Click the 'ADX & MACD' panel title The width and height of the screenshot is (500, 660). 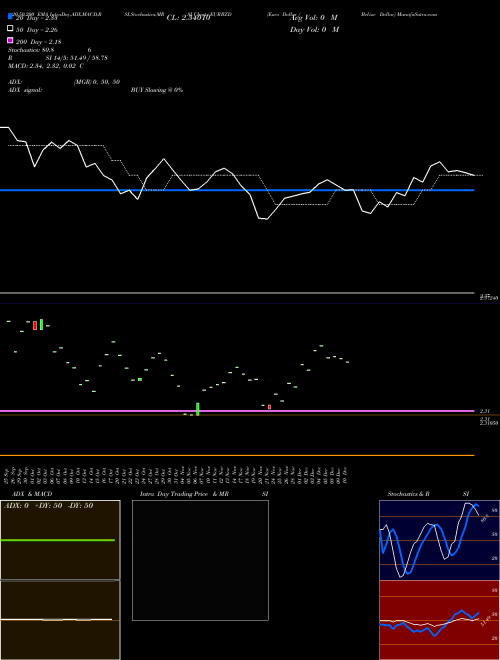(x=32, y=494)
